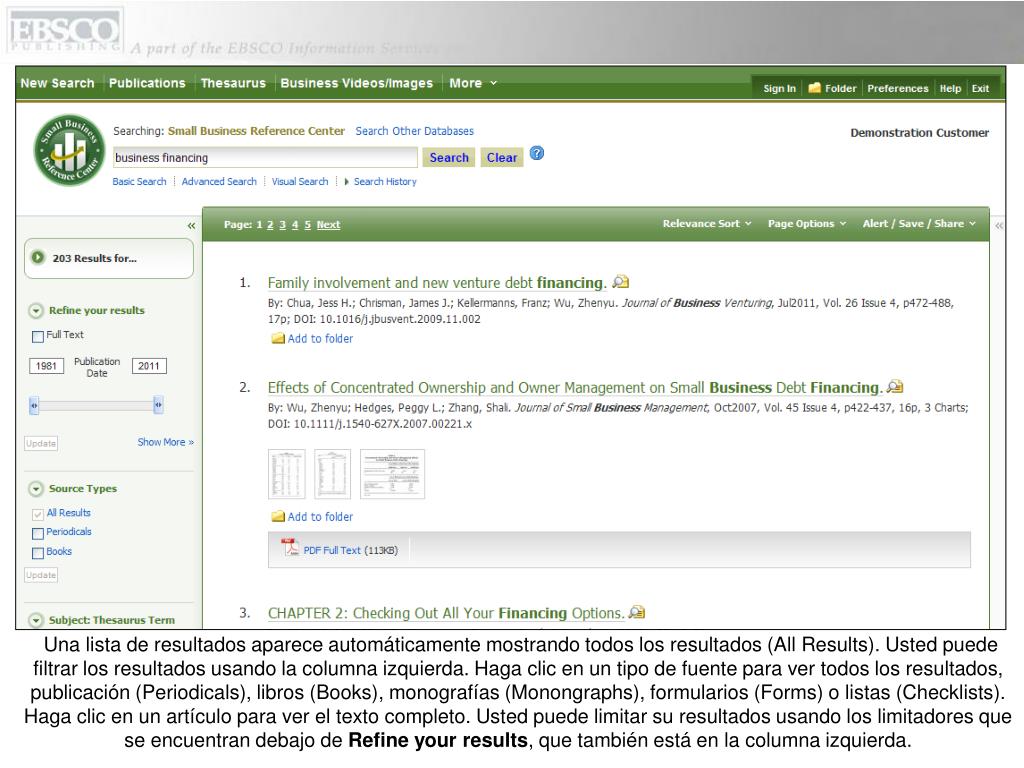Open the PDF Full Text (113KB) link
This screenshot has width=1024, height=768.
pos(350,551)
